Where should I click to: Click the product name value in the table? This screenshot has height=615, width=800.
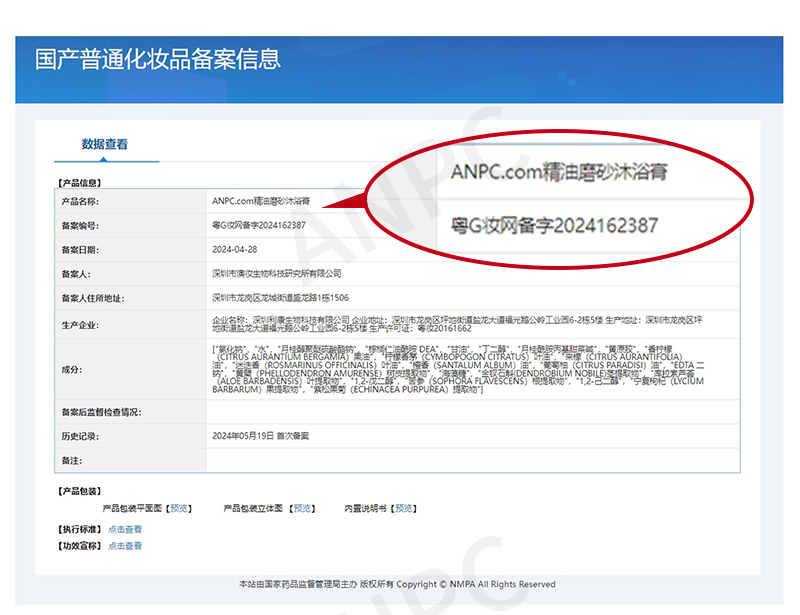tap(260, 201)
